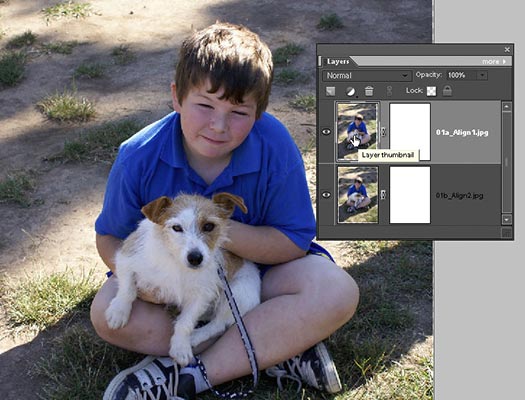Select the 01a_Align1.jpg layer mask

coord(410,132)
